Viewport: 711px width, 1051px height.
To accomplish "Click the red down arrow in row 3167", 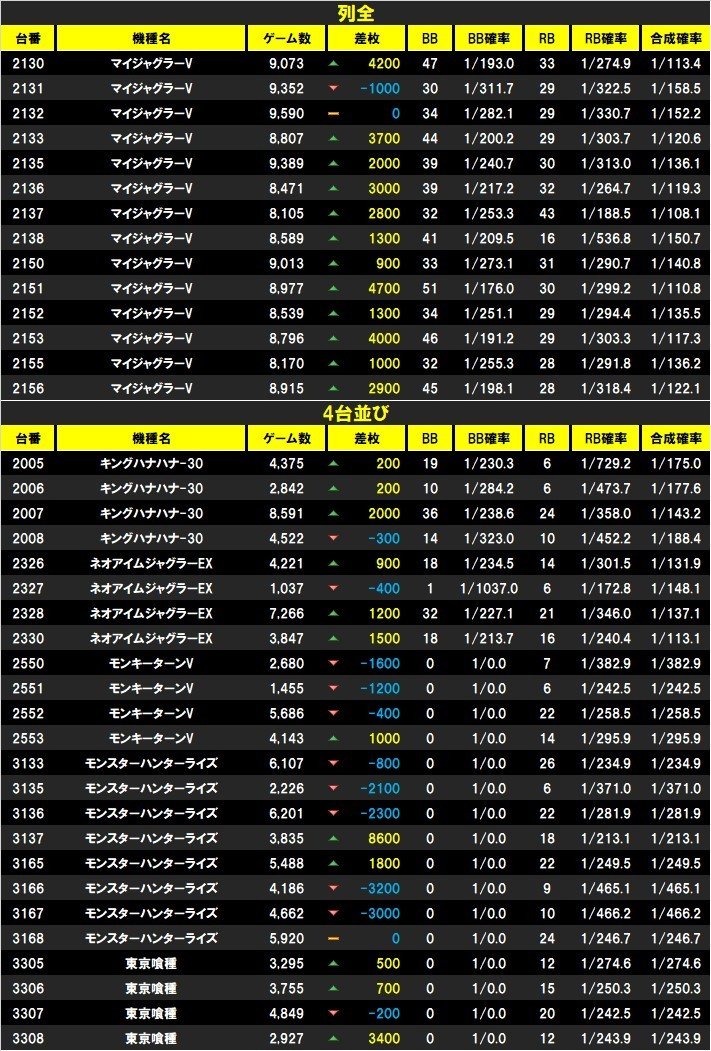I will 334,913.
